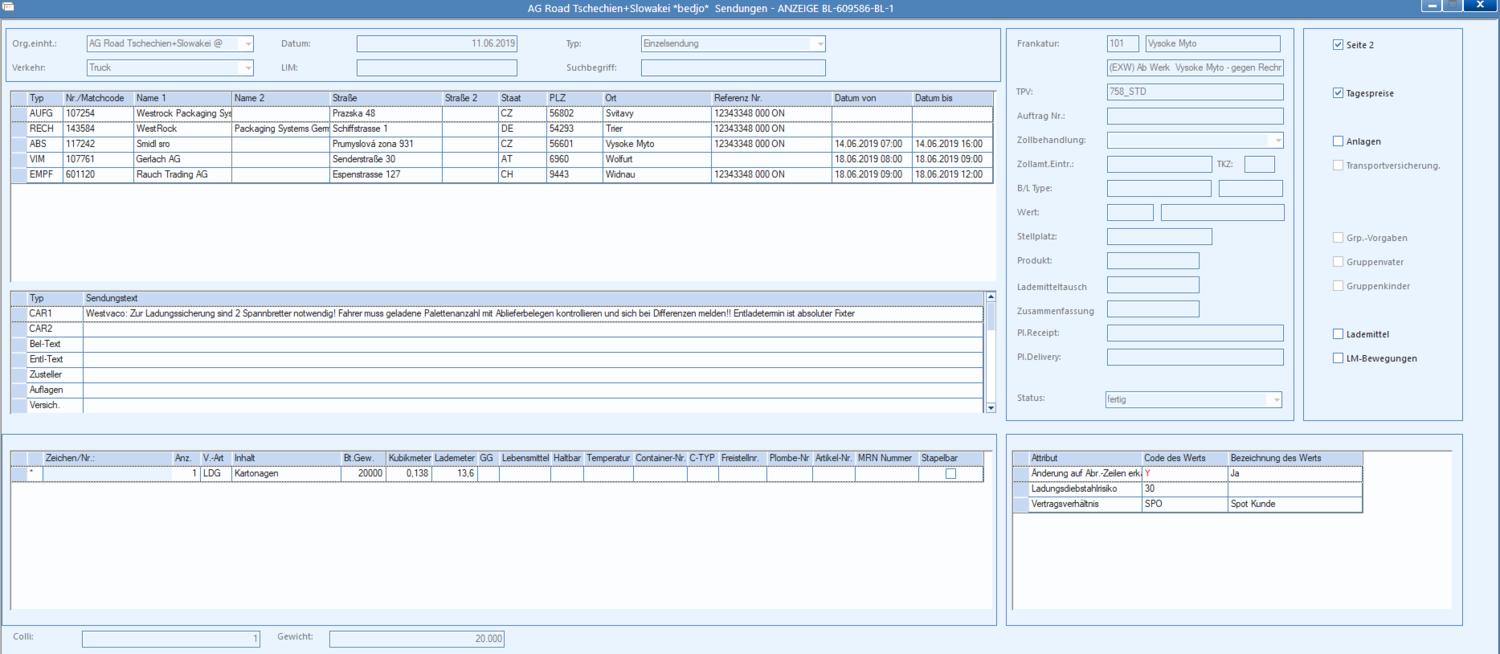This screenshot has width=1500, height=654.
Task: Click the Schiffstrasse 1 street cell
Action: (386, 129)
